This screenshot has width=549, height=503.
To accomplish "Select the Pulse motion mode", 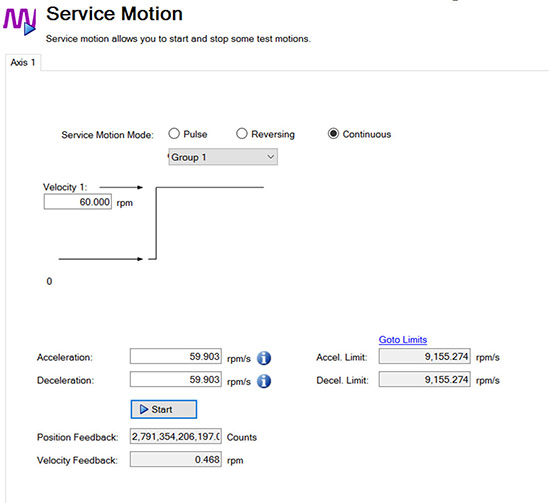I will 174,134.
